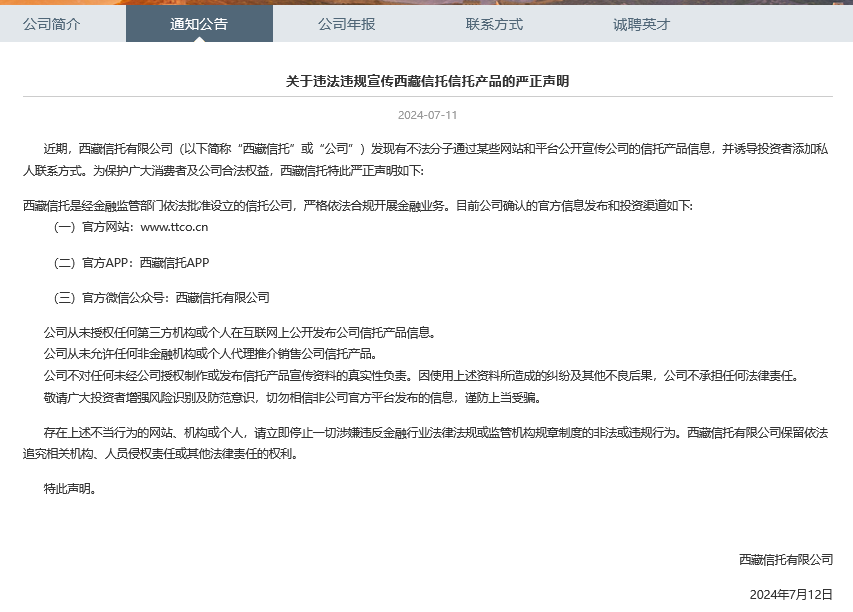Click the announcement title about 严正声明
Screen dimensions: 853x612
426,73
